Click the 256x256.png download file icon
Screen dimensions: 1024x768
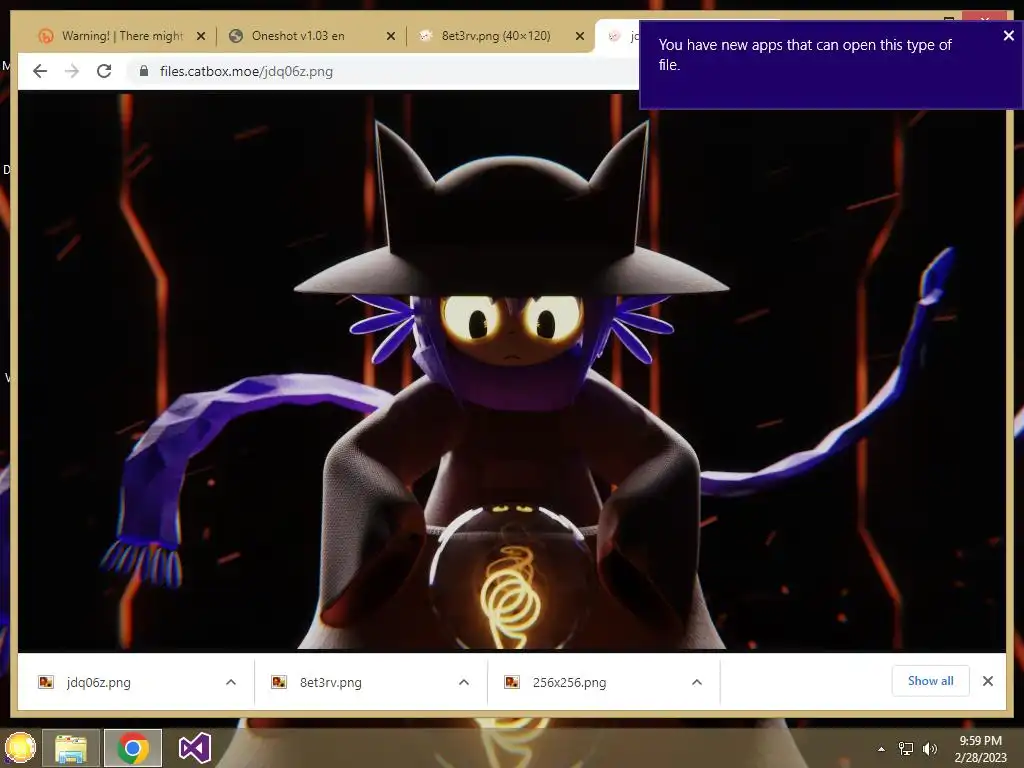pos(512,682)
